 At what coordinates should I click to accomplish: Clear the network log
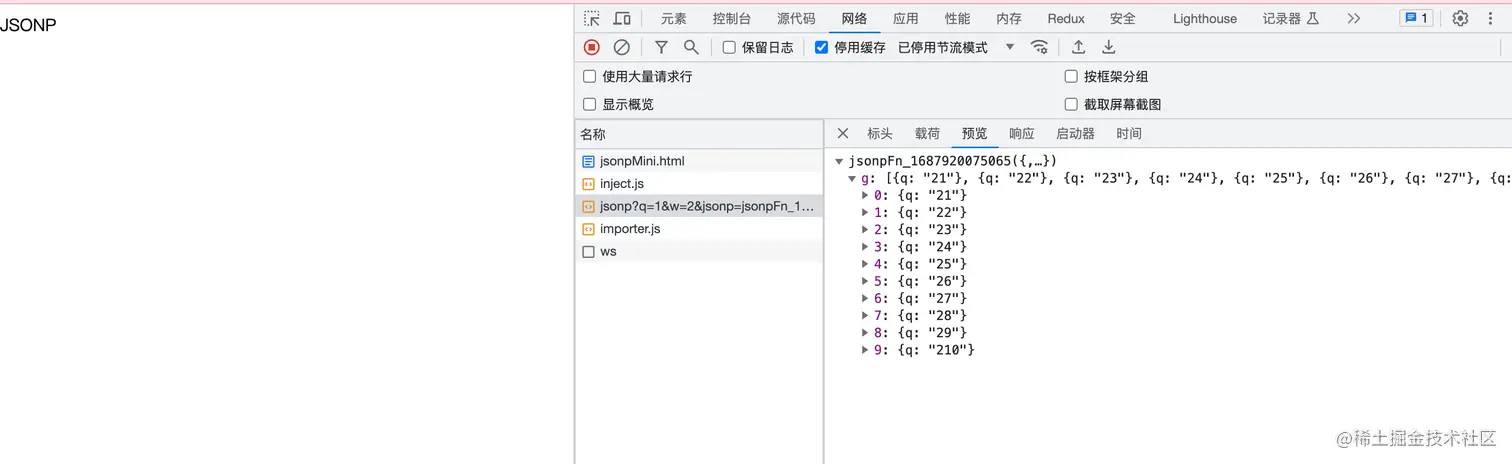point(622,47)
